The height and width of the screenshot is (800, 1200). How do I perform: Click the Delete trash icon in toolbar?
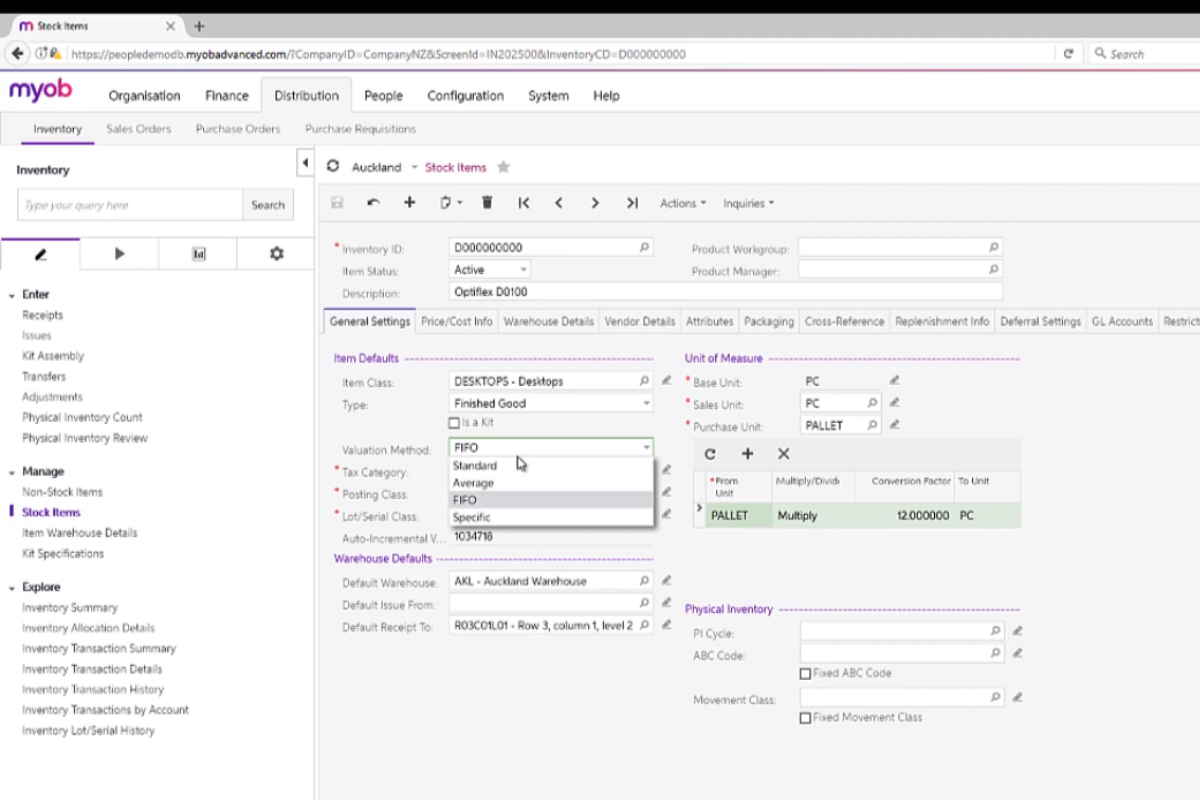coord(487,203)
